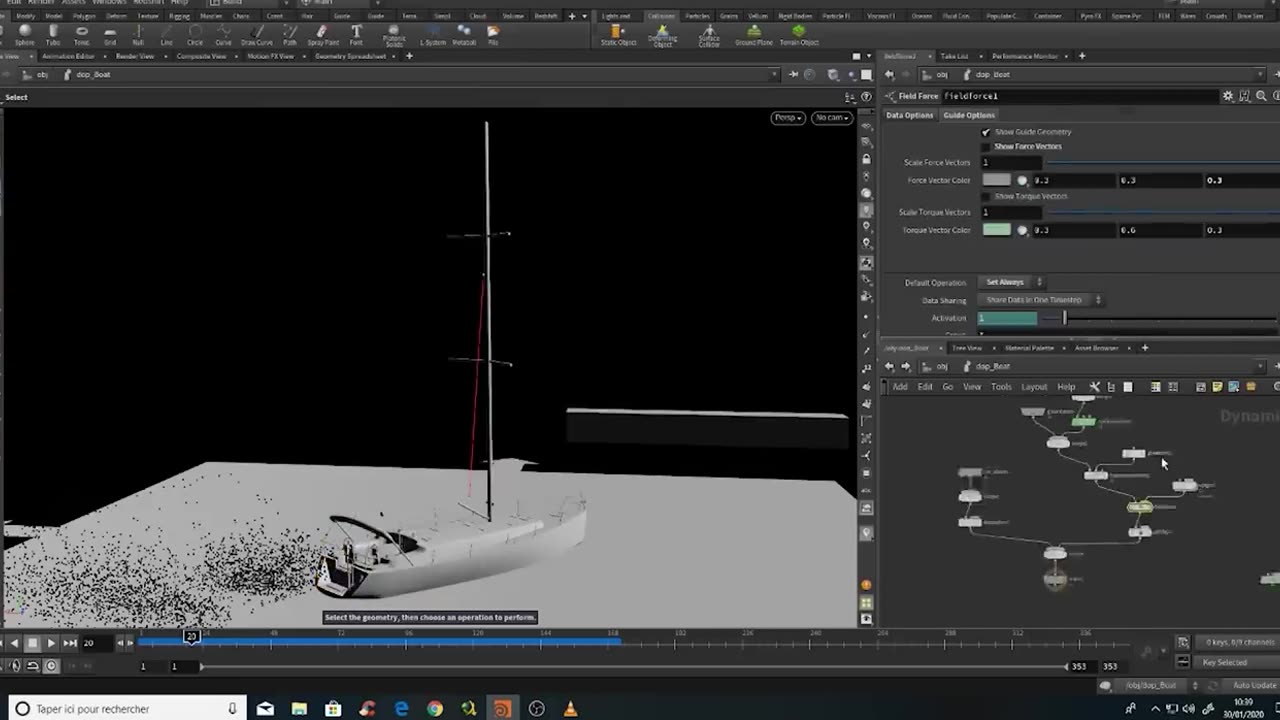Click the Deforming Object collision tool

[x=662, y=36]
